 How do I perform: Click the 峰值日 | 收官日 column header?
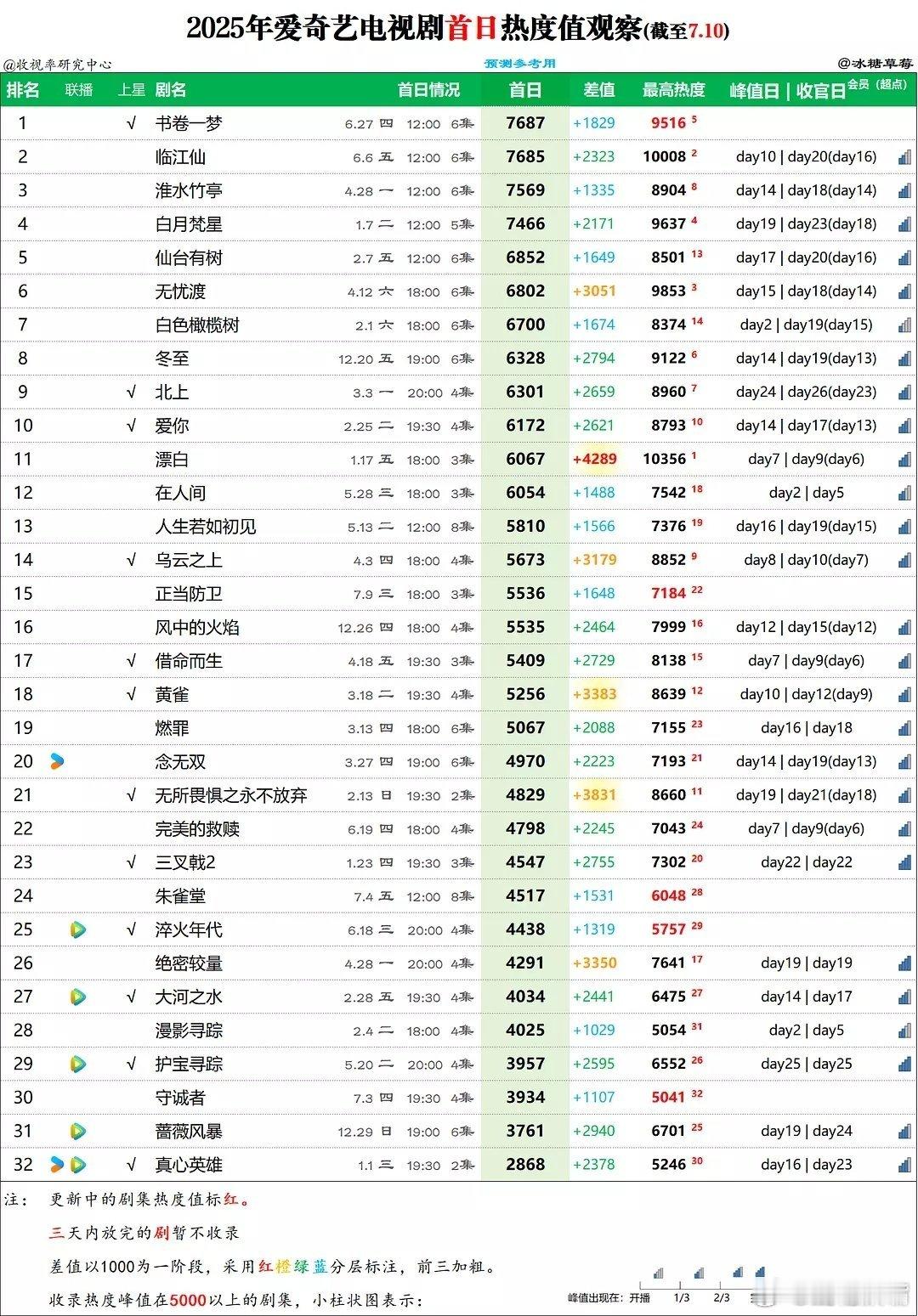[x=787, y=91]
